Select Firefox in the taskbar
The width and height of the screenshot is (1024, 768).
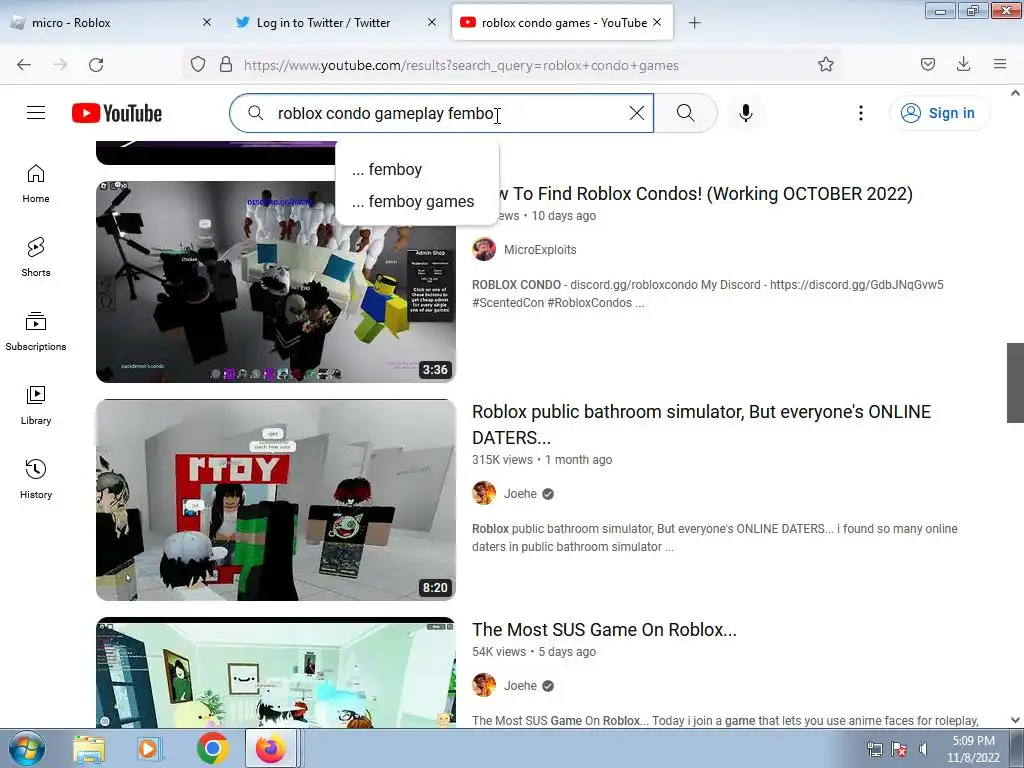(x=270, y=748)
